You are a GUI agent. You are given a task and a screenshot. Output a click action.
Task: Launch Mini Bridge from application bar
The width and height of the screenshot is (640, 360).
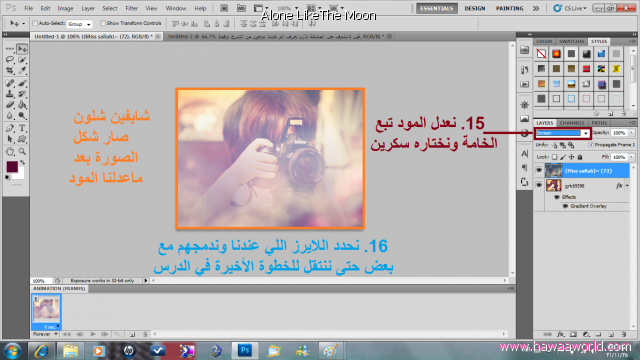click(241, 8)
